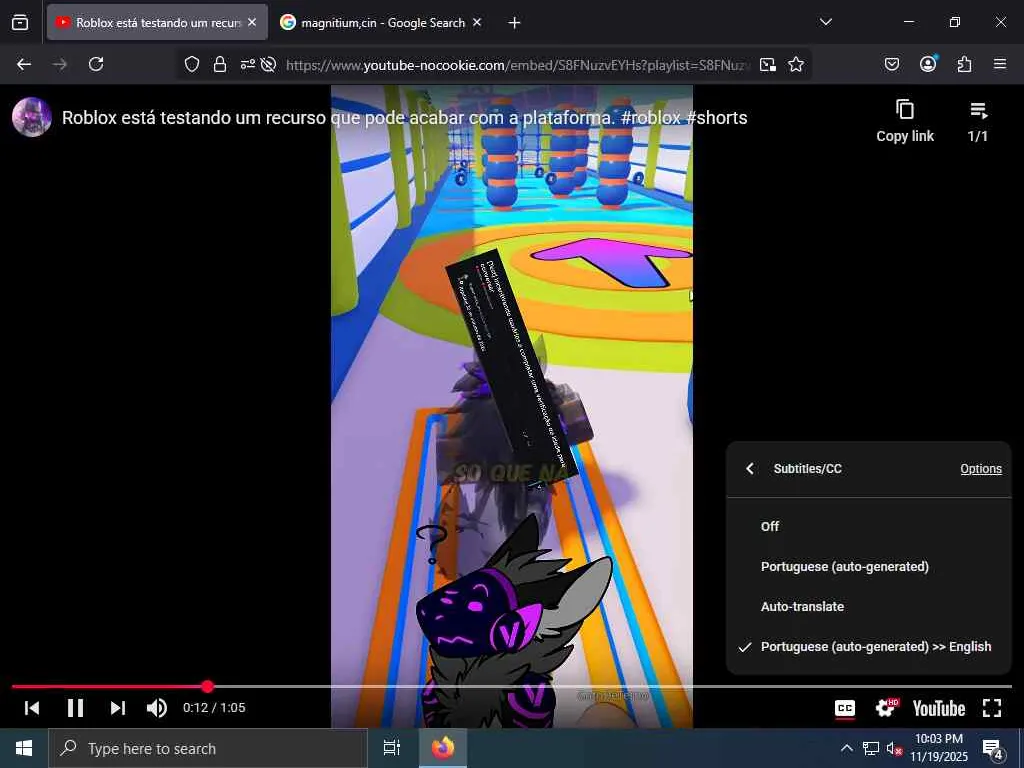This screenshot has width=1024, height=768.
Task: Save page to Pocket
Action: pos(891,64)
